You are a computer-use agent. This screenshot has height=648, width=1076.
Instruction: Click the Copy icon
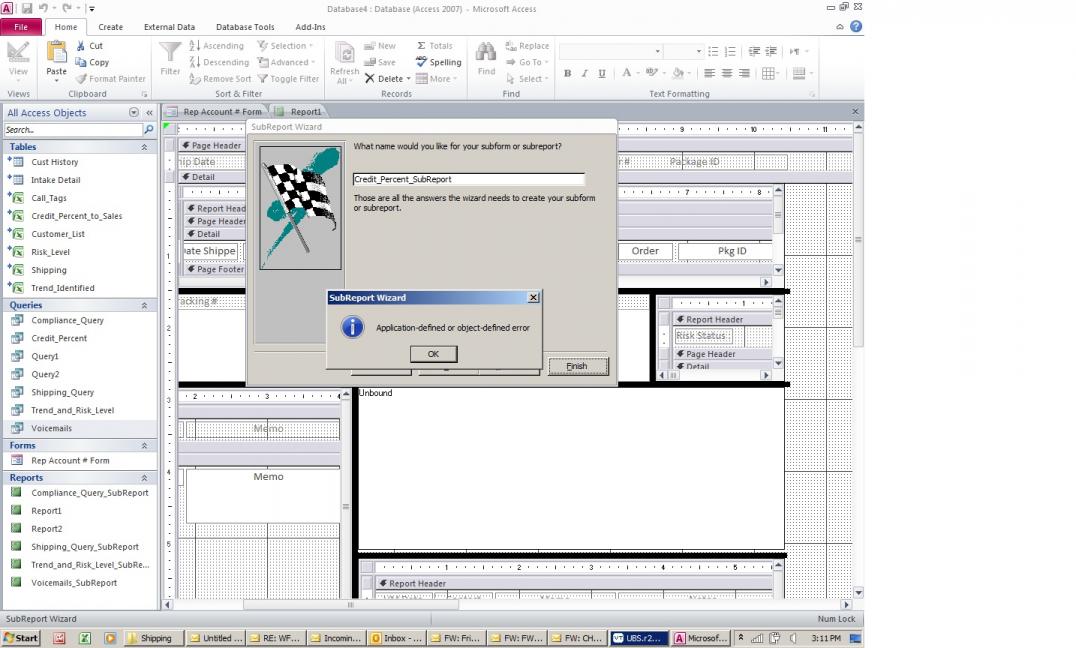pos(81,62)
